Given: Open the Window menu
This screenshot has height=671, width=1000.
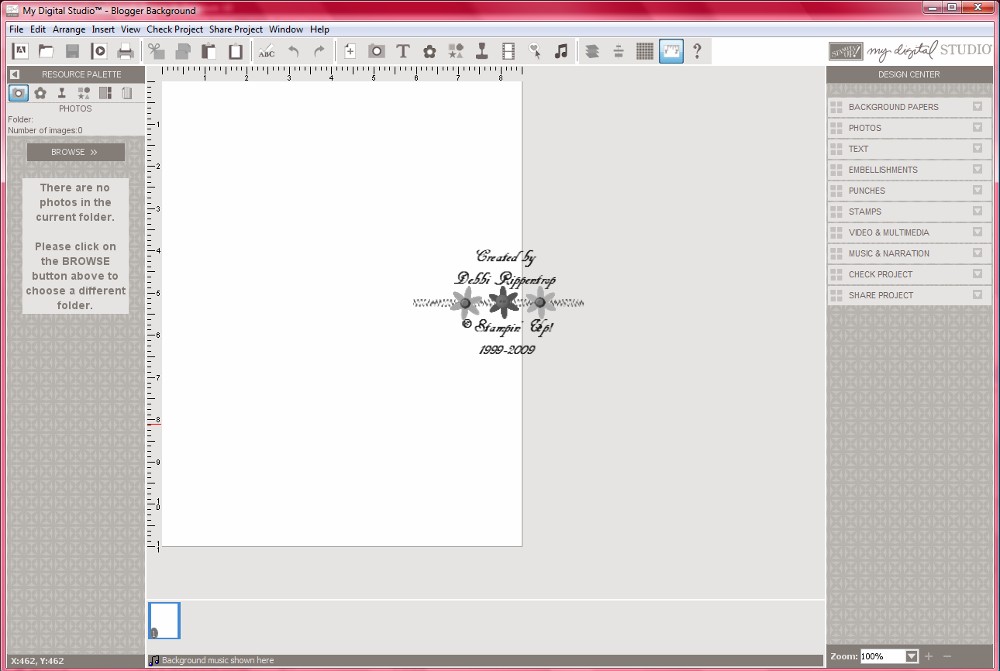Looking at the screenshot, I should [286, 29].
